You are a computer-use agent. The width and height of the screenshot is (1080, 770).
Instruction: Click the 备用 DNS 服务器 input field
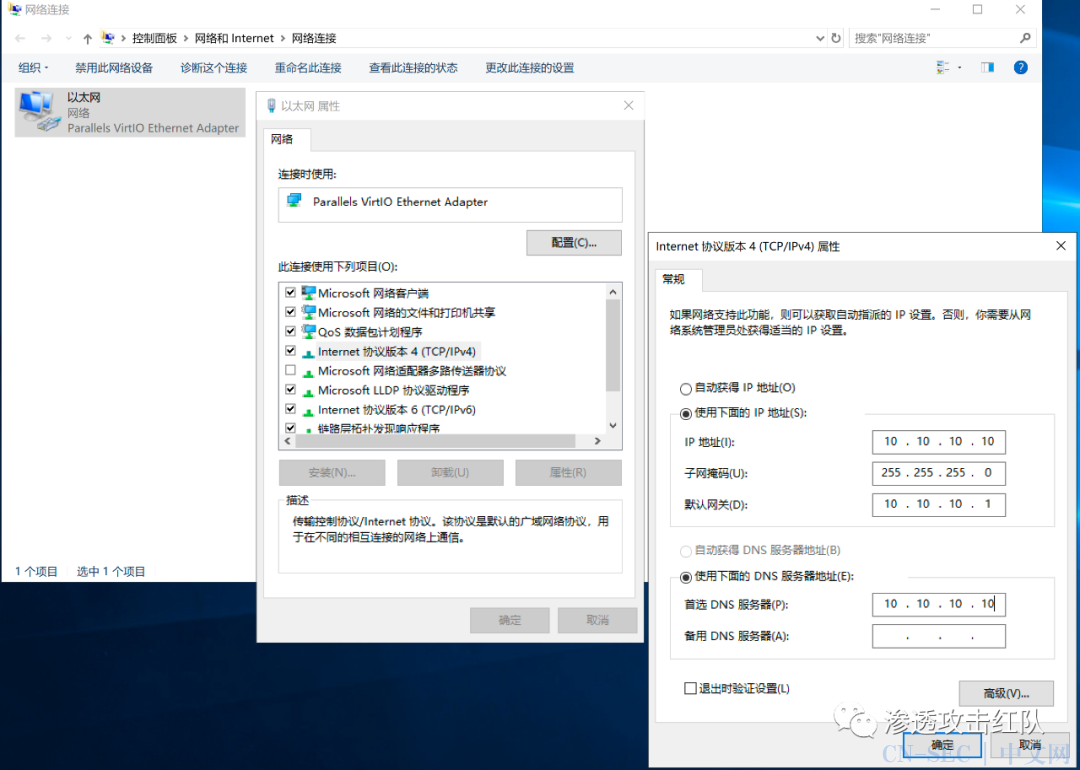coord(939,636)
